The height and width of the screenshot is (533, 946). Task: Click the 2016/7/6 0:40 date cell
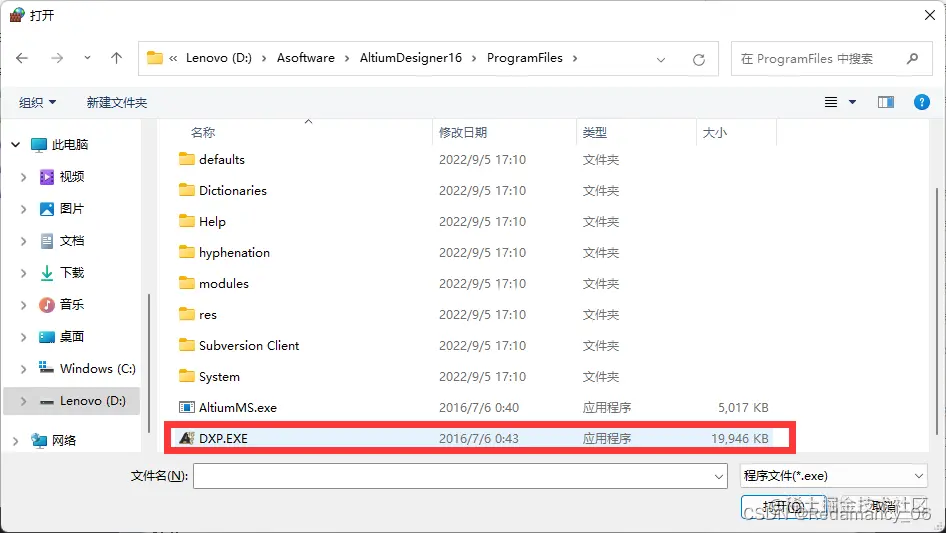point(478,407)
